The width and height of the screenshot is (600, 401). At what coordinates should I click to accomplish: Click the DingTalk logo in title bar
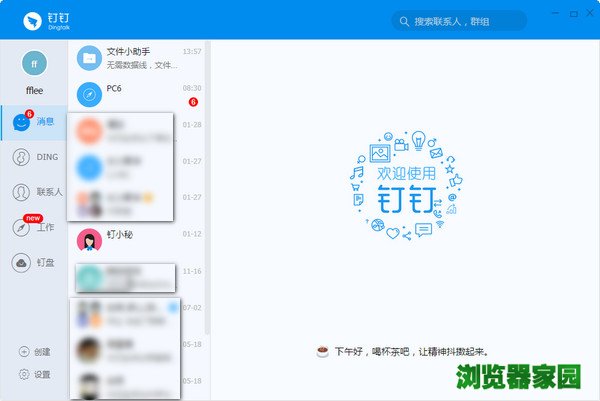(x=31, y=20)
